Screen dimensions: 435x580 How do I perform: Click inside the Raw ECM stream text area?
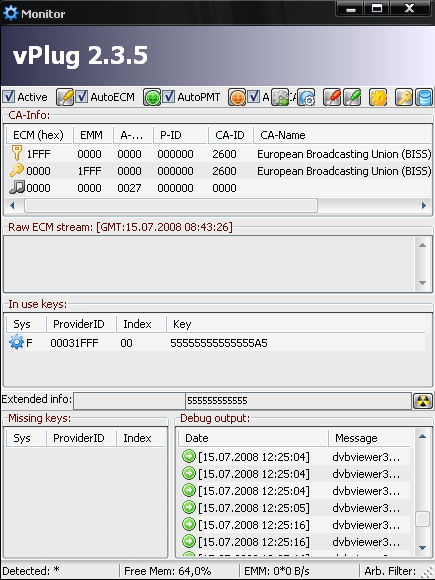(x=209, y=264)
